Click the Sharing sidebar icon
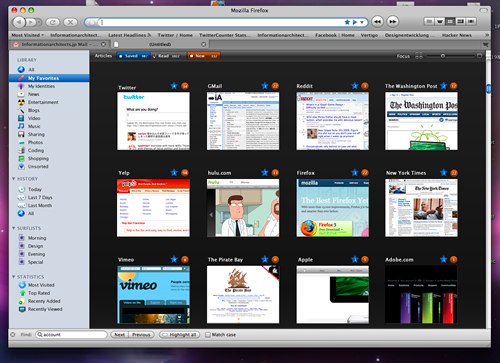This screenshot has width=500, height=363. point(21,134)
